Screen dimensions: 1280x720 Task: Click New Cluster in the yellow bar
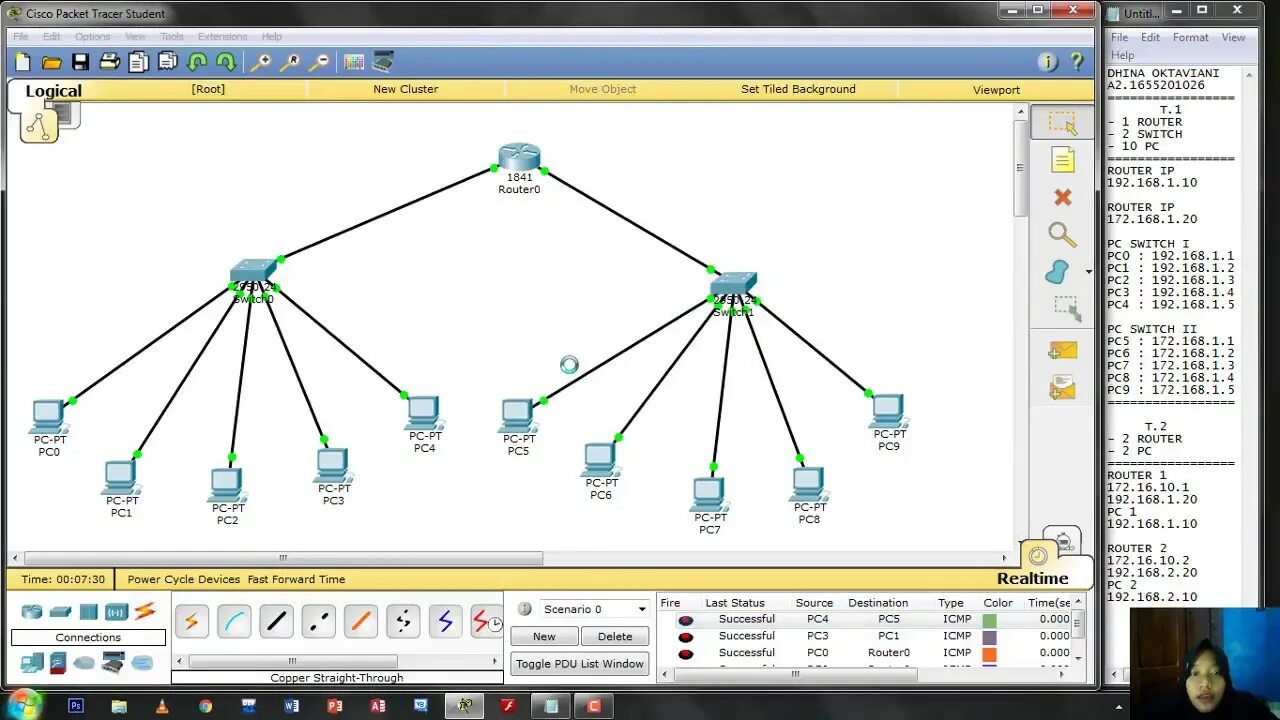tap(406, 89)
